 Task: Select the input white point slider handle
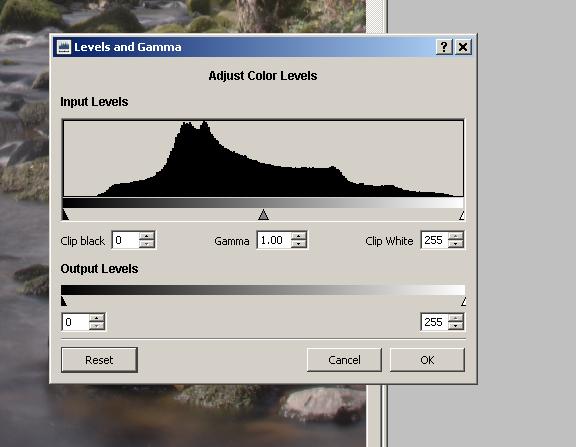point(462,215)
